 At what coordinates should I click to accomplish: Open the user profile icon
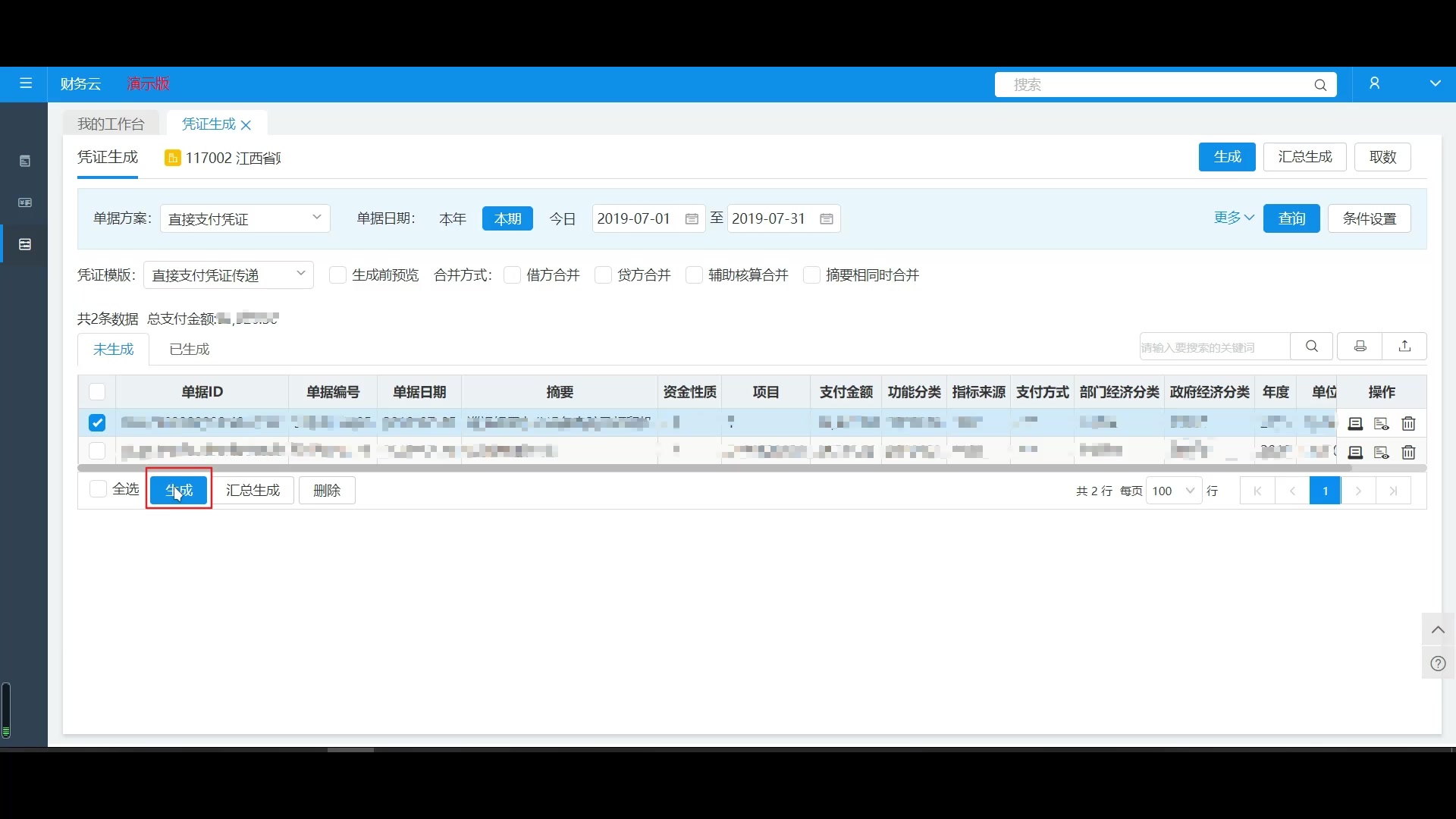tap(1374, 83)
